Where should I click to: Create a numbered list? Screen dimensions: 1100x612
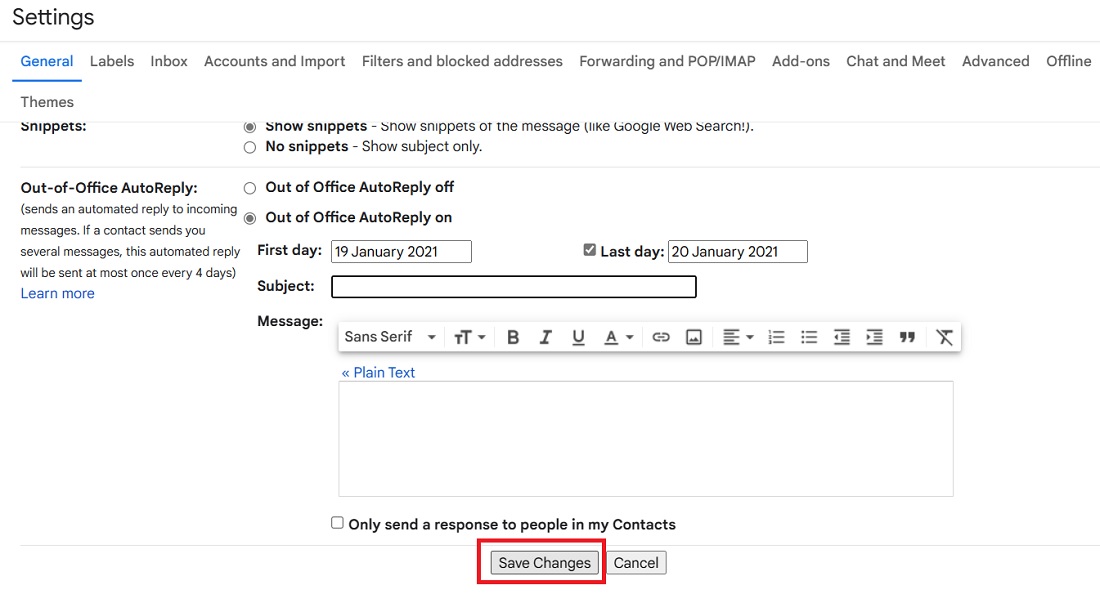(x=776, y=337)
